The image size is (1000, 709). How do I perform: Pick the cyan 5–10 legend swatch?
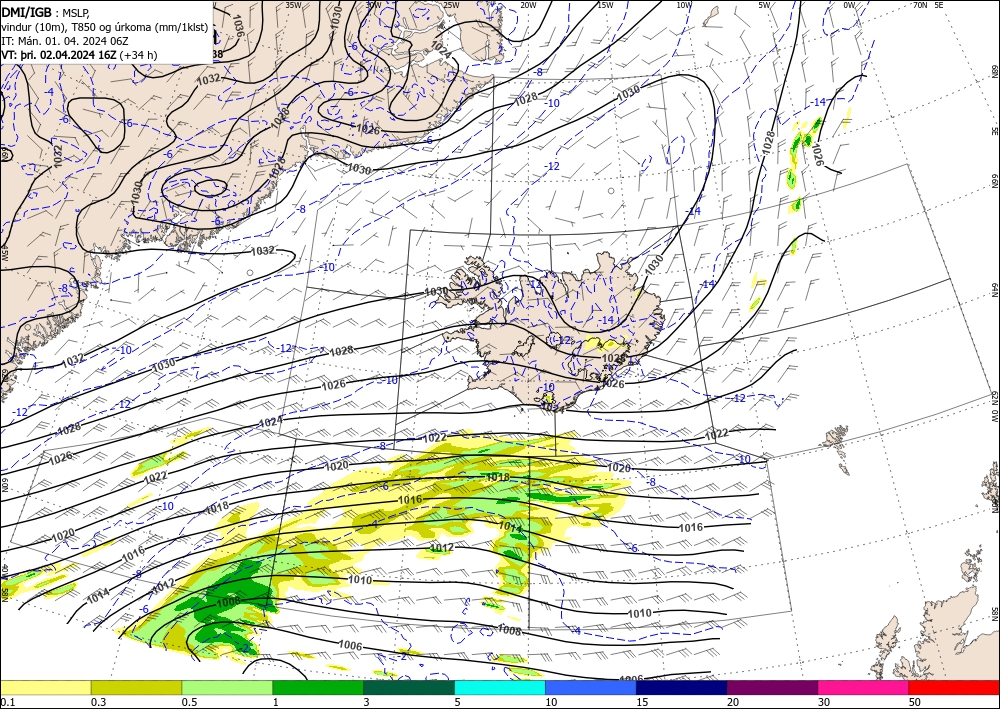pos(500,687)
